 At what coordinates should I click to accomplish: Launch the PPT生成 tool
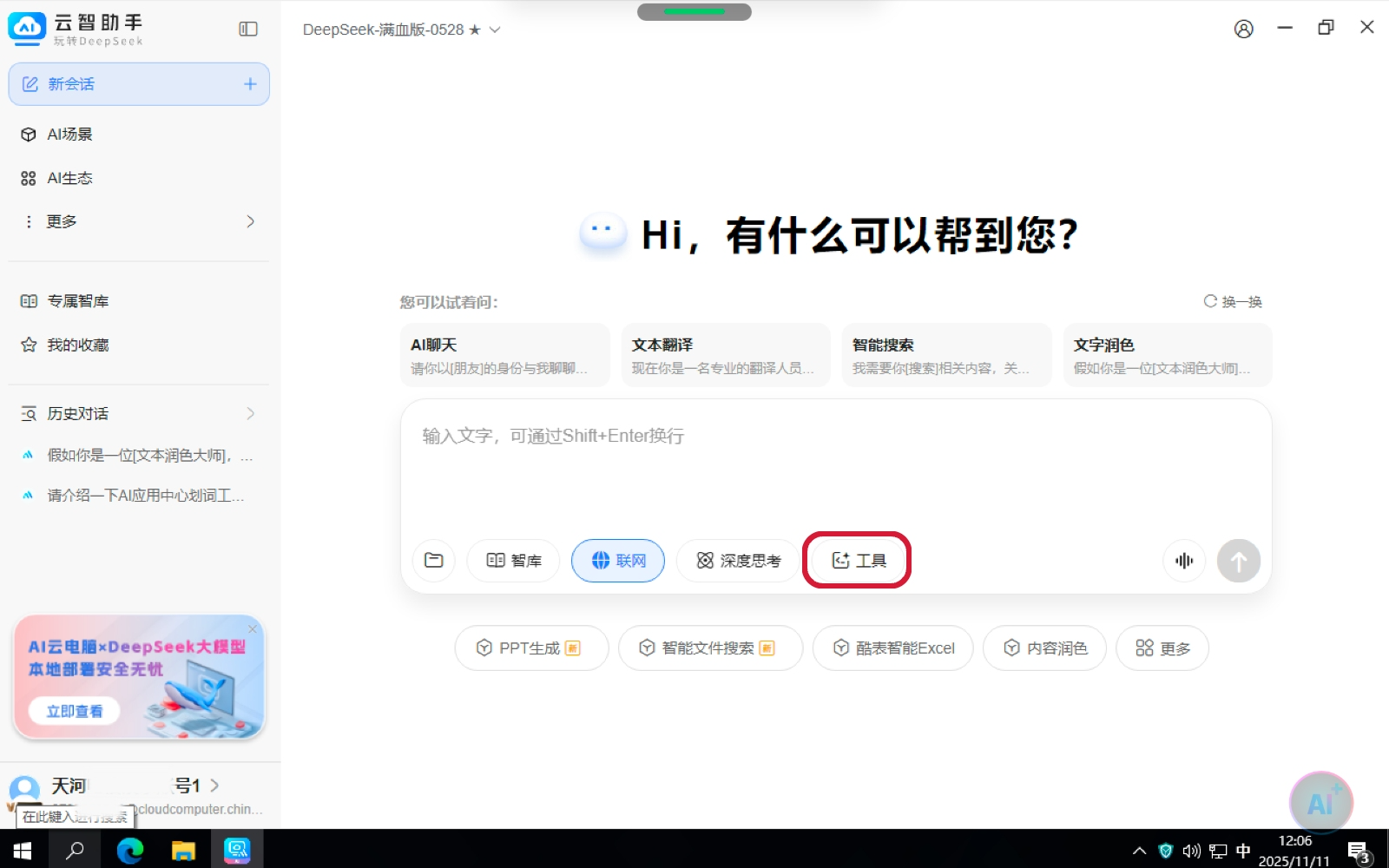[531, 648]
